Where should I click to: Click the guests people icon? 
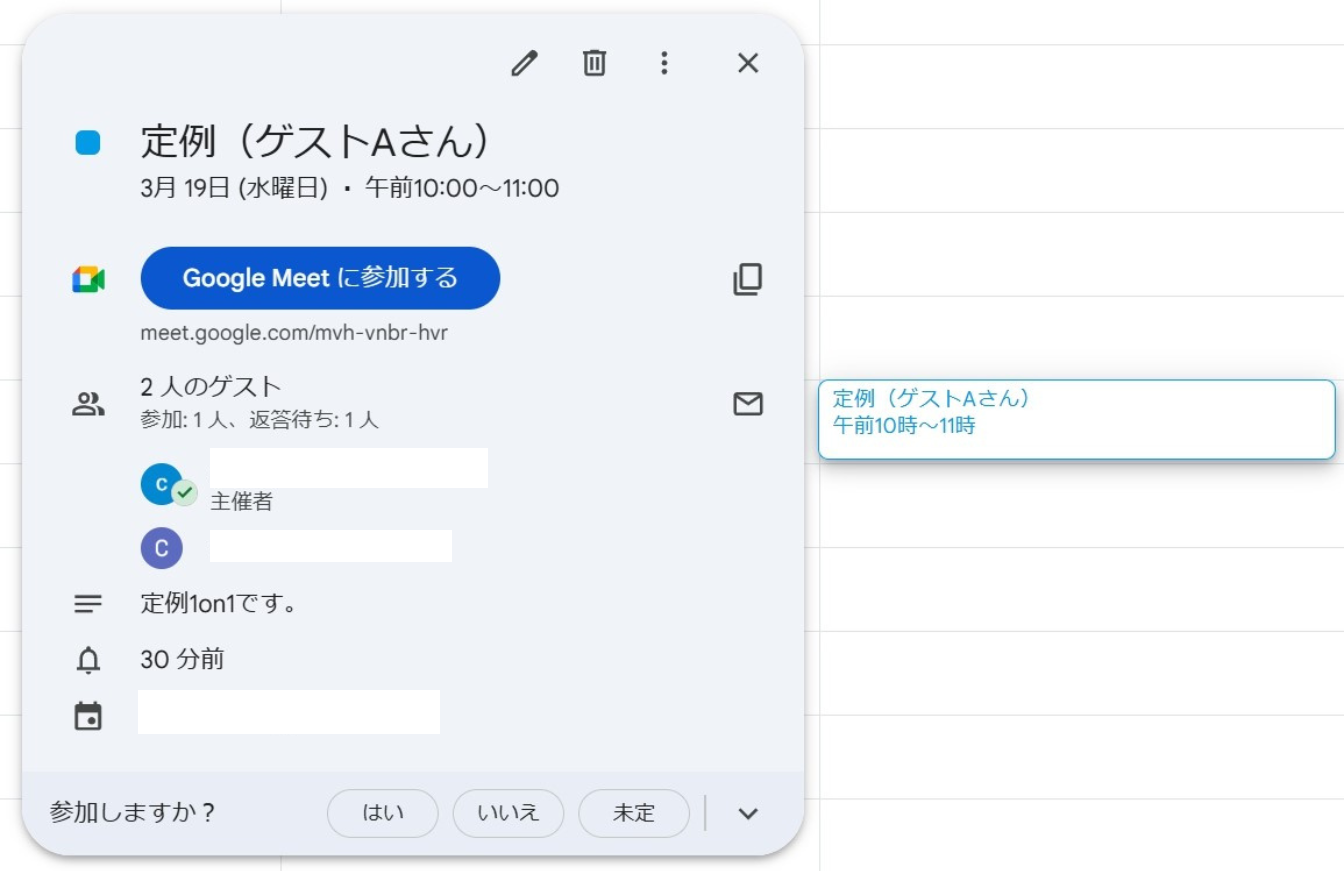coord(88,404)
